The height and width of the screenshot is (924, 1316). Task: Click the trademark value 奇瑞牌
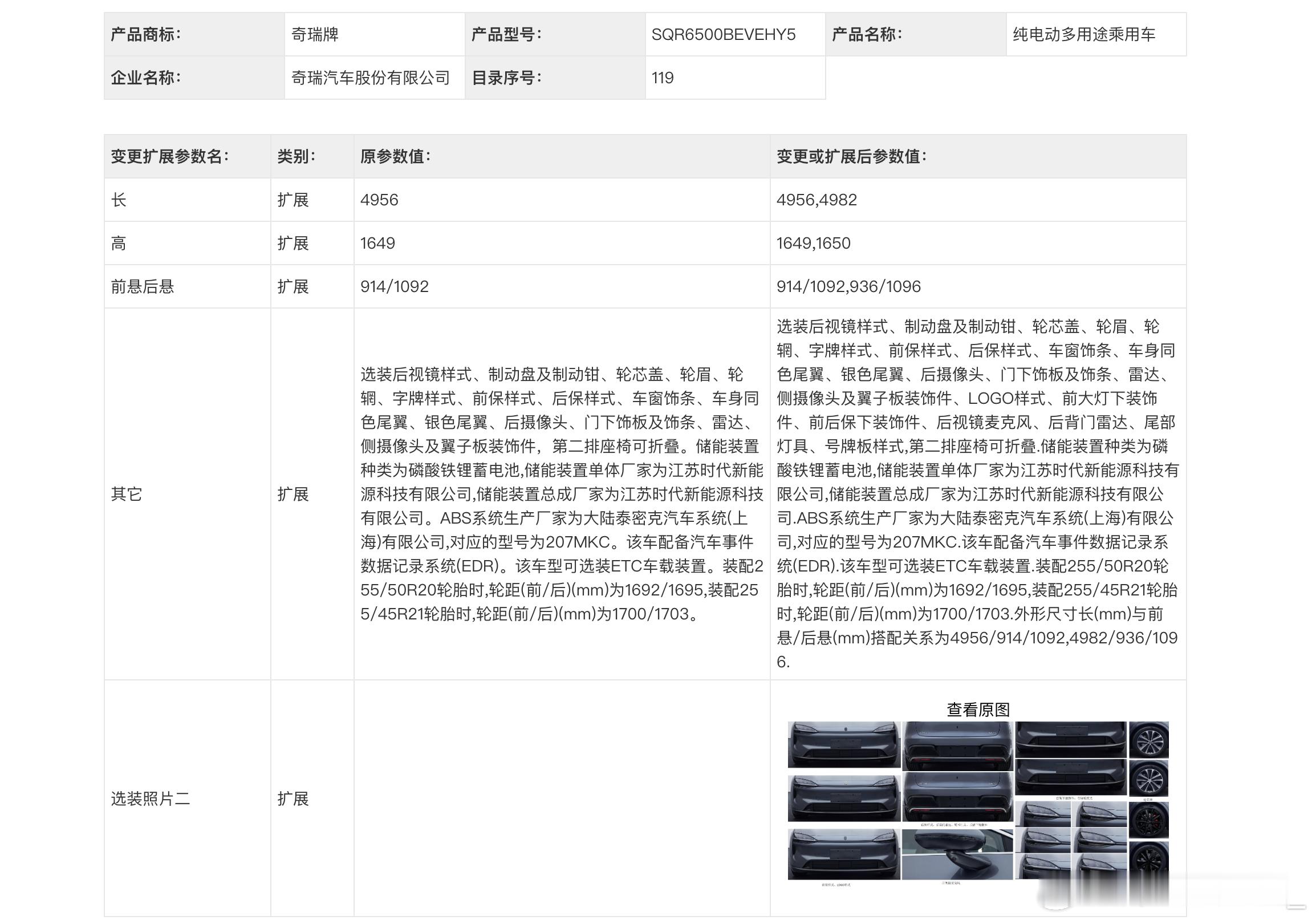[315, 34]
